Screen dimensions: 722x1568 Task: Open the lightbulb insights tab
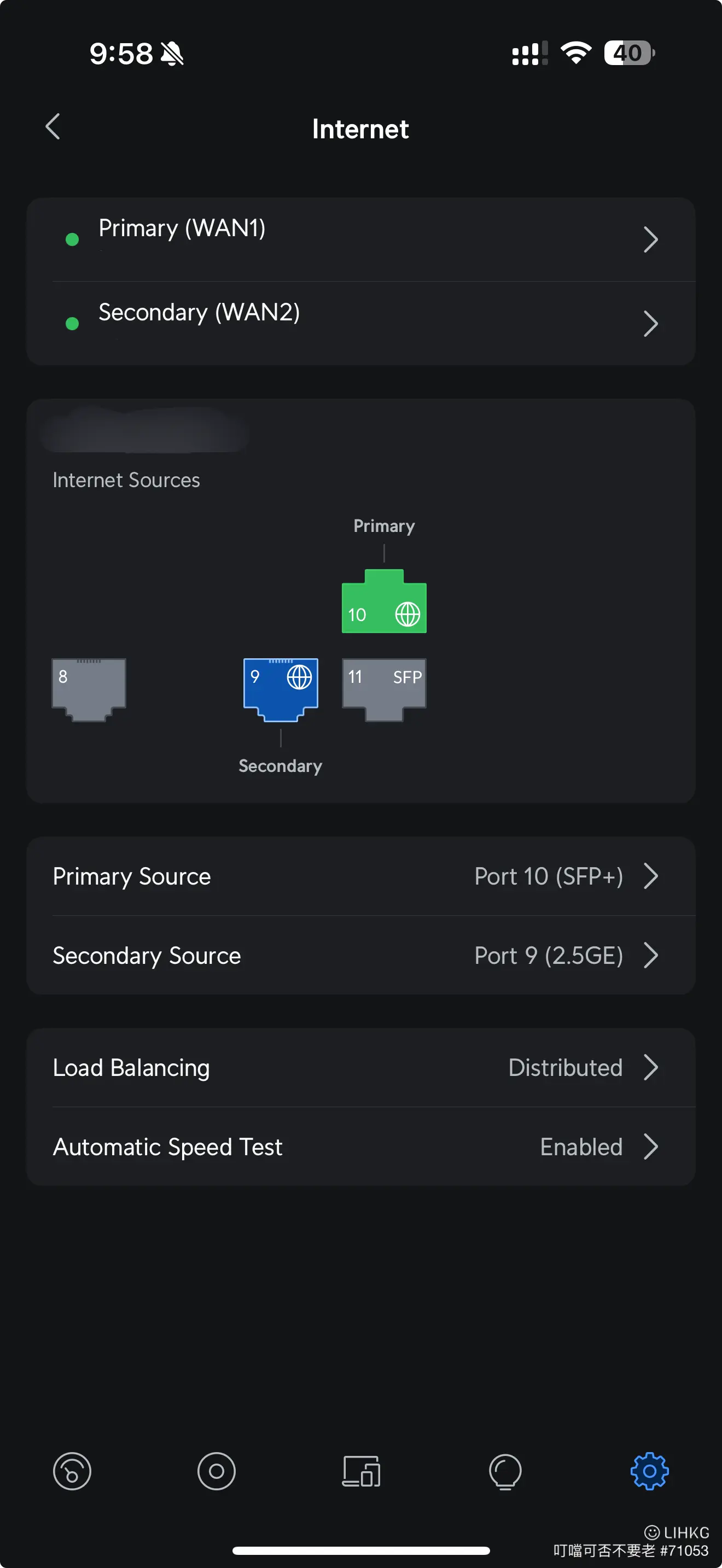[505, 1471]
